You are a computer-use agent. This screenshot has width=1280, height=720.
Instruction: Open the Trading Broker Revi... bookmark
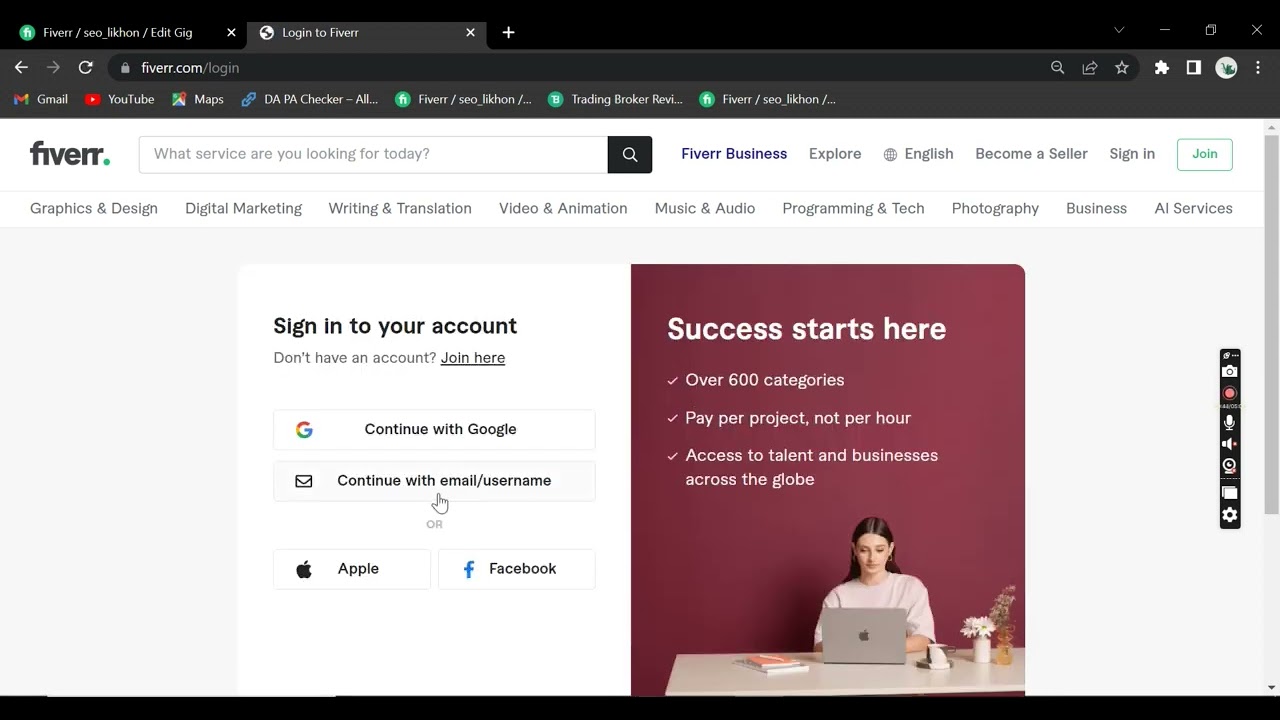pos(616,99)
